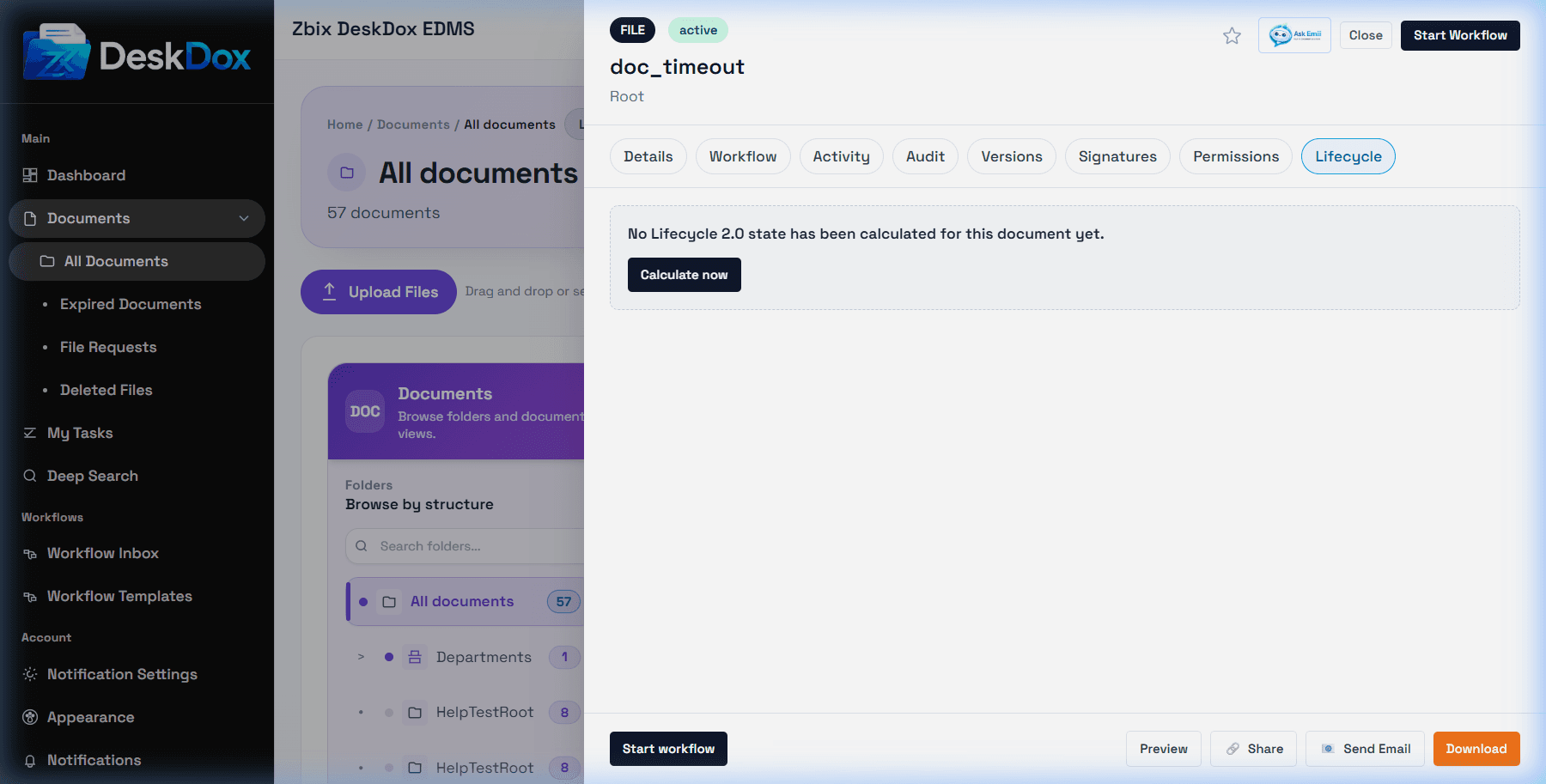Switch to the Audit tab
Viewport: 1546px width, 784px height.
(925, 156)
